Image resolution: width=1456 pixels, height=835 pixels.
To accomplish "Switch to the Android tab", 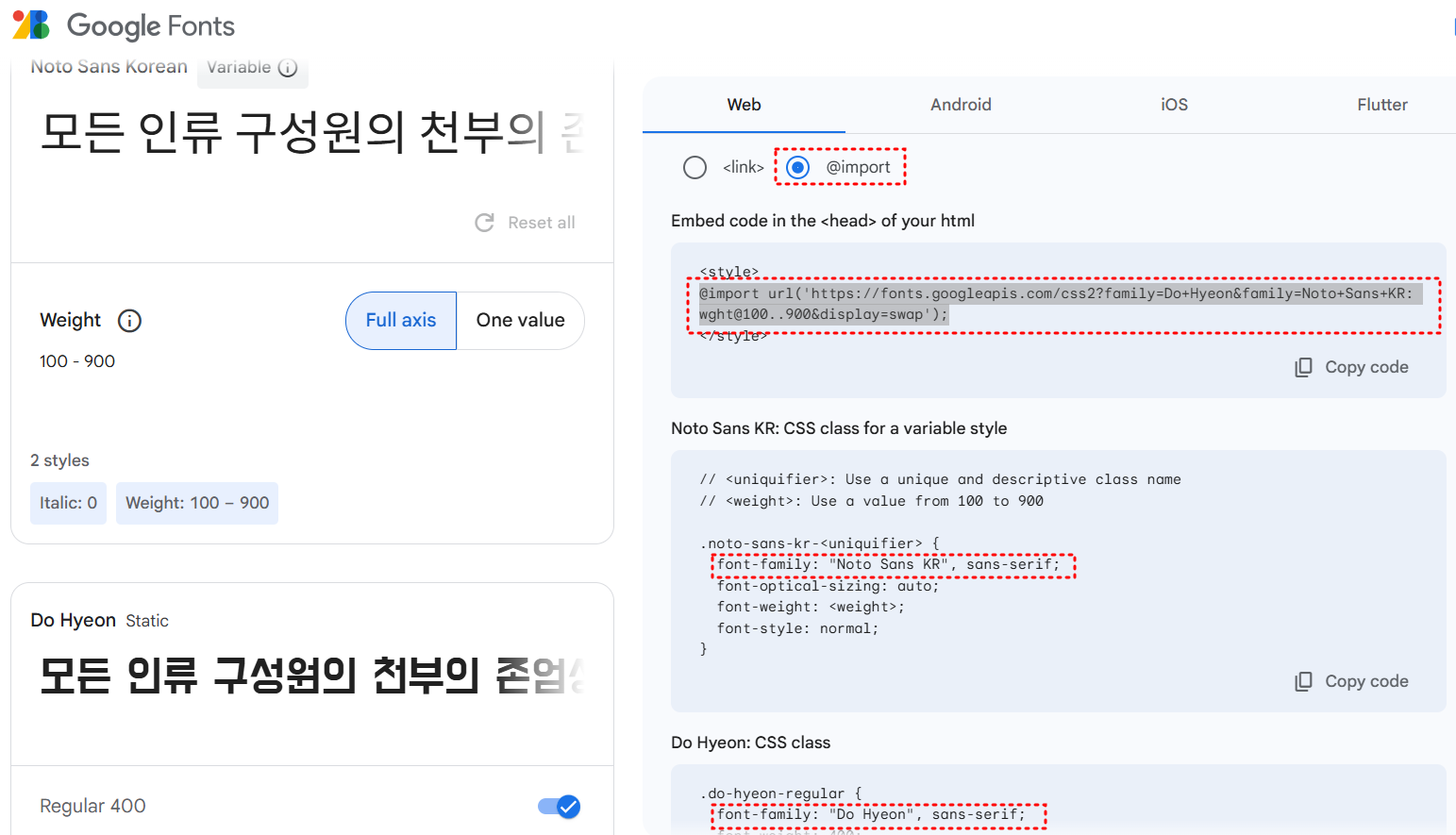I will [961, 105].
